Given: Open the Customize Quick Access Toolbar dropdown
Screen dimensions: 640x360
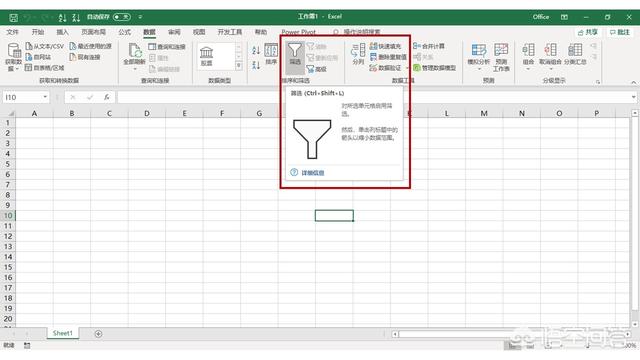Looking at the screenshot, I should pyautogui.click(x=140, y=17).
